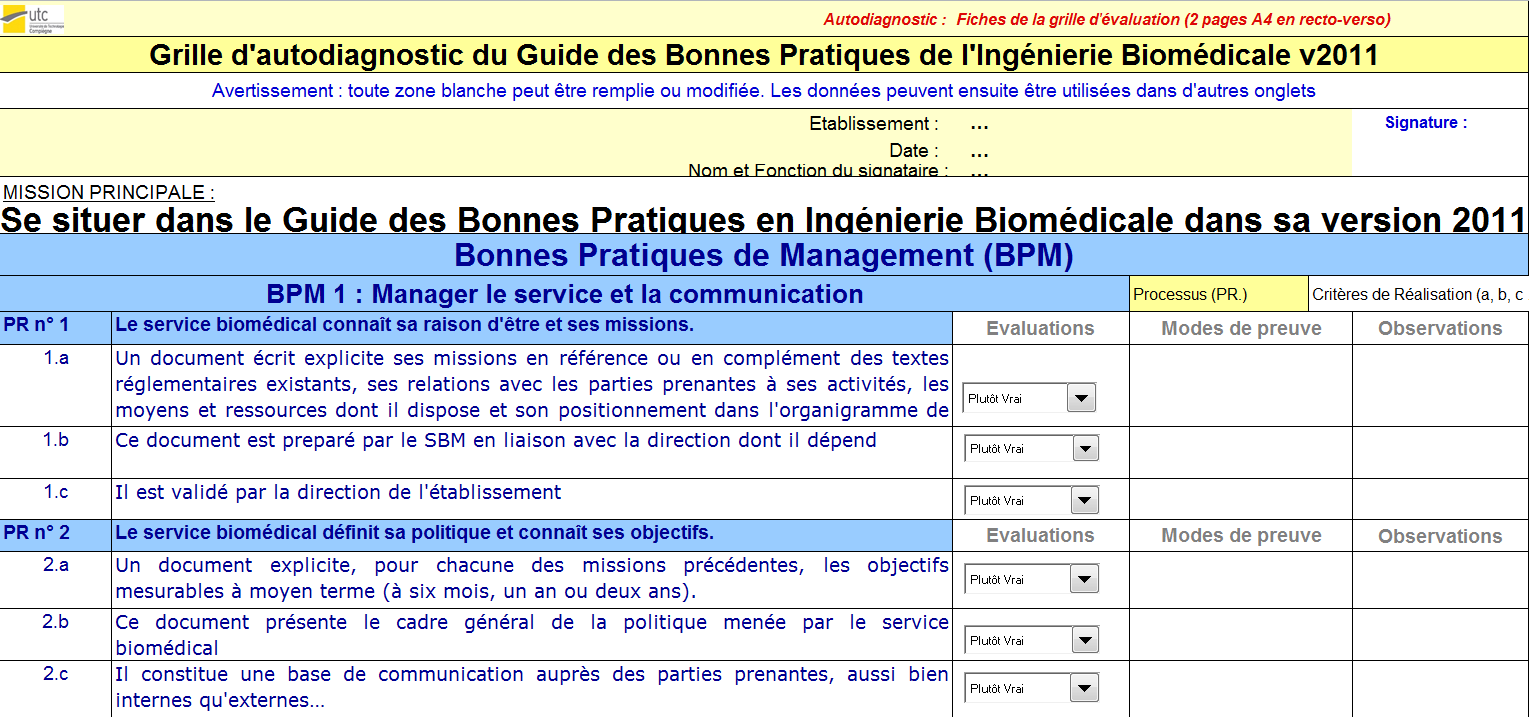Click the blue 'Avertissement' notice line
Image resolution: width=1529 pixels, height=717 pixels.
(x=764, y=91)
